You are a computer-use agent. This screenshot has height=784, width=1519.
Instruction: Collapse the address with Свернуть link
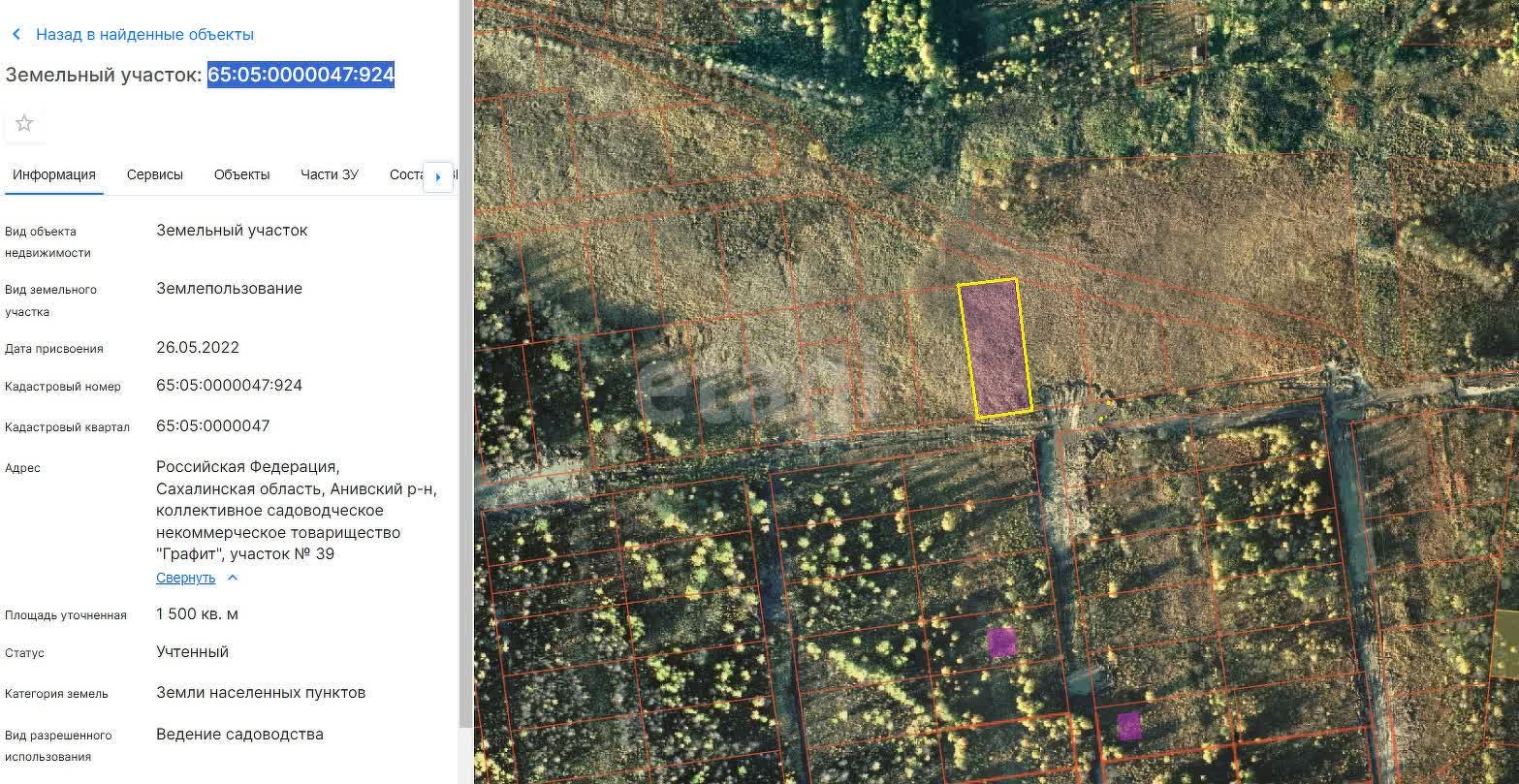185,578
